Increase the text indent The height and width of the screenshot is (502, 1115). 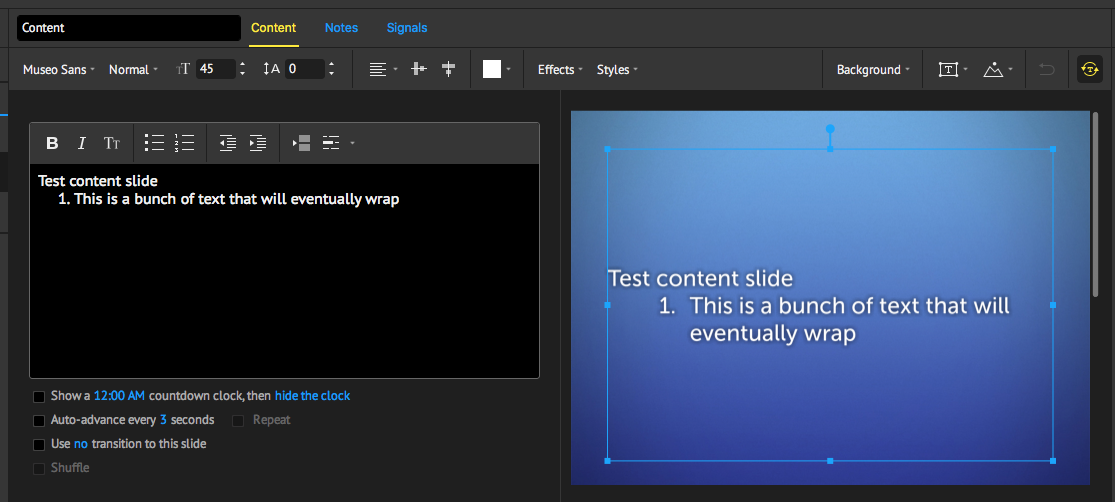coord(257,143)
